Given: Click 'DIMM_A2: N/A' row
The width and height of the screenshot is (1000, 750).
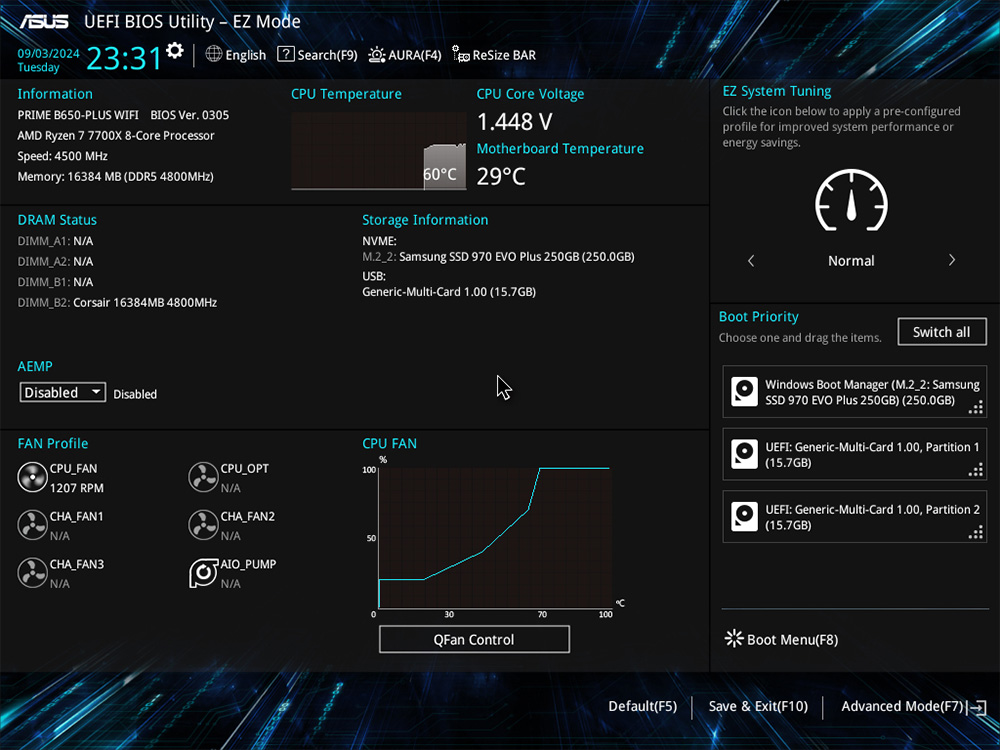Looking at the screenshot, I should point(55,261).
